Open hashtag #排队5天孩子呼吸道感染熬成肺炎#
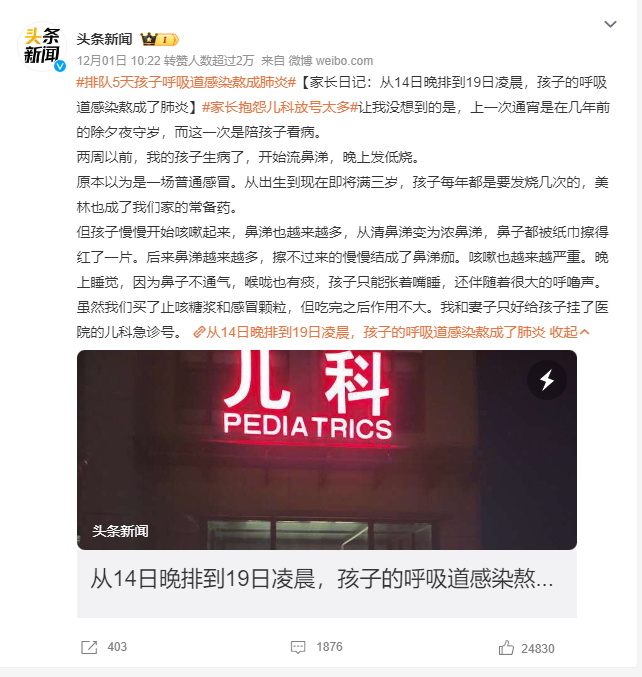Screen dimensions: 642x677 pyautogui.click(x=186, y=82)
